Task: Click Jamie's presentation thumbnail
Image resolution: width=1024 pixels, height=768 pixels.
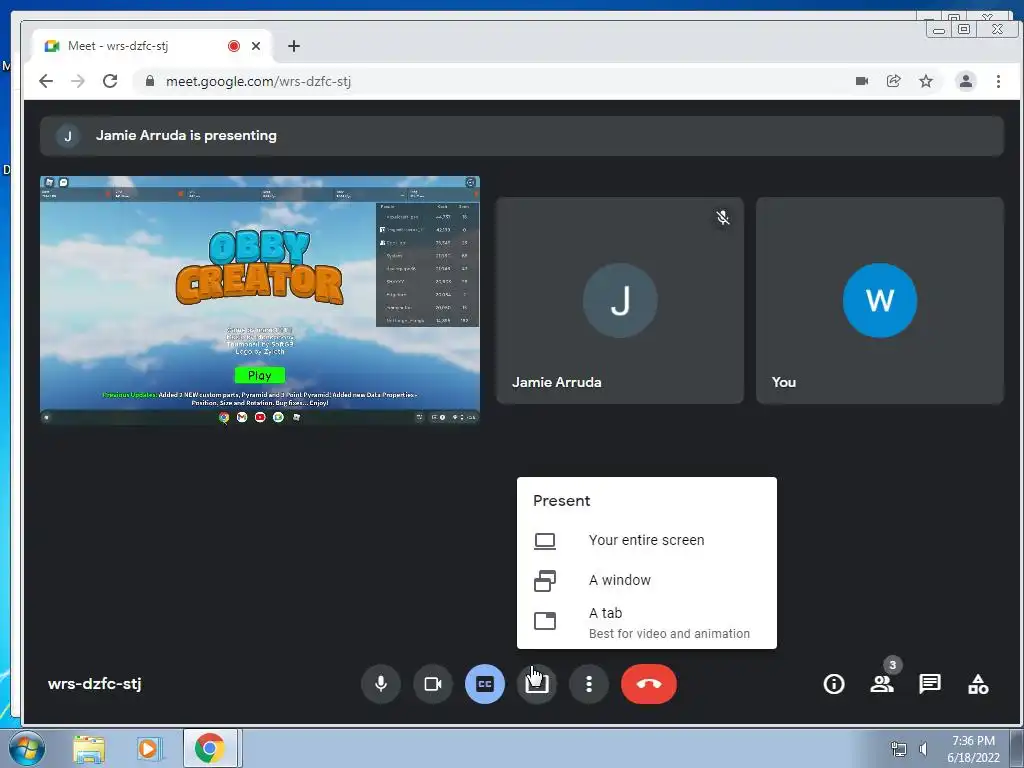Action: point(260,300)
